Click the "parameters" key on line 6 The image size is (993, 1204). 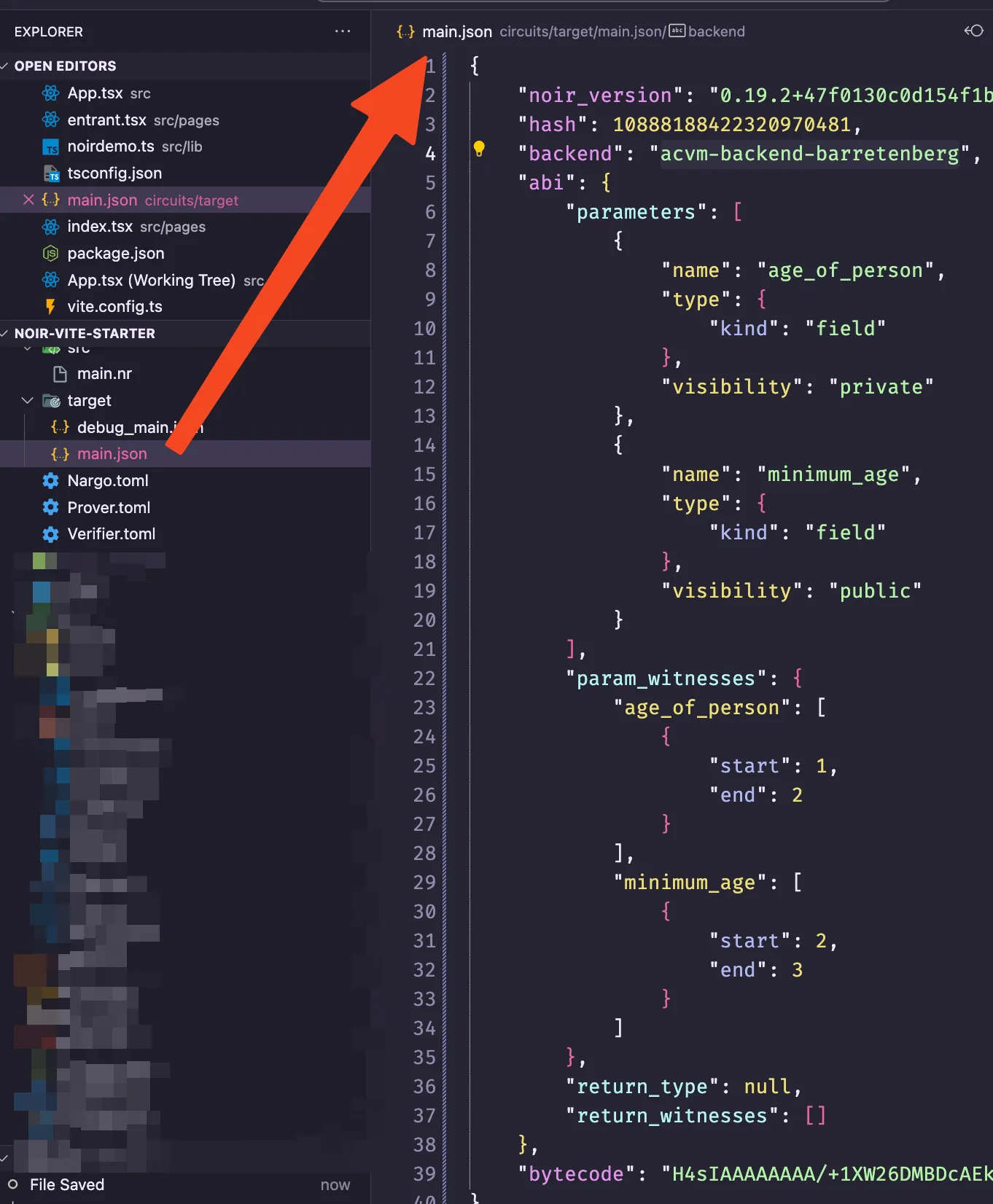(x=636, y=212)
